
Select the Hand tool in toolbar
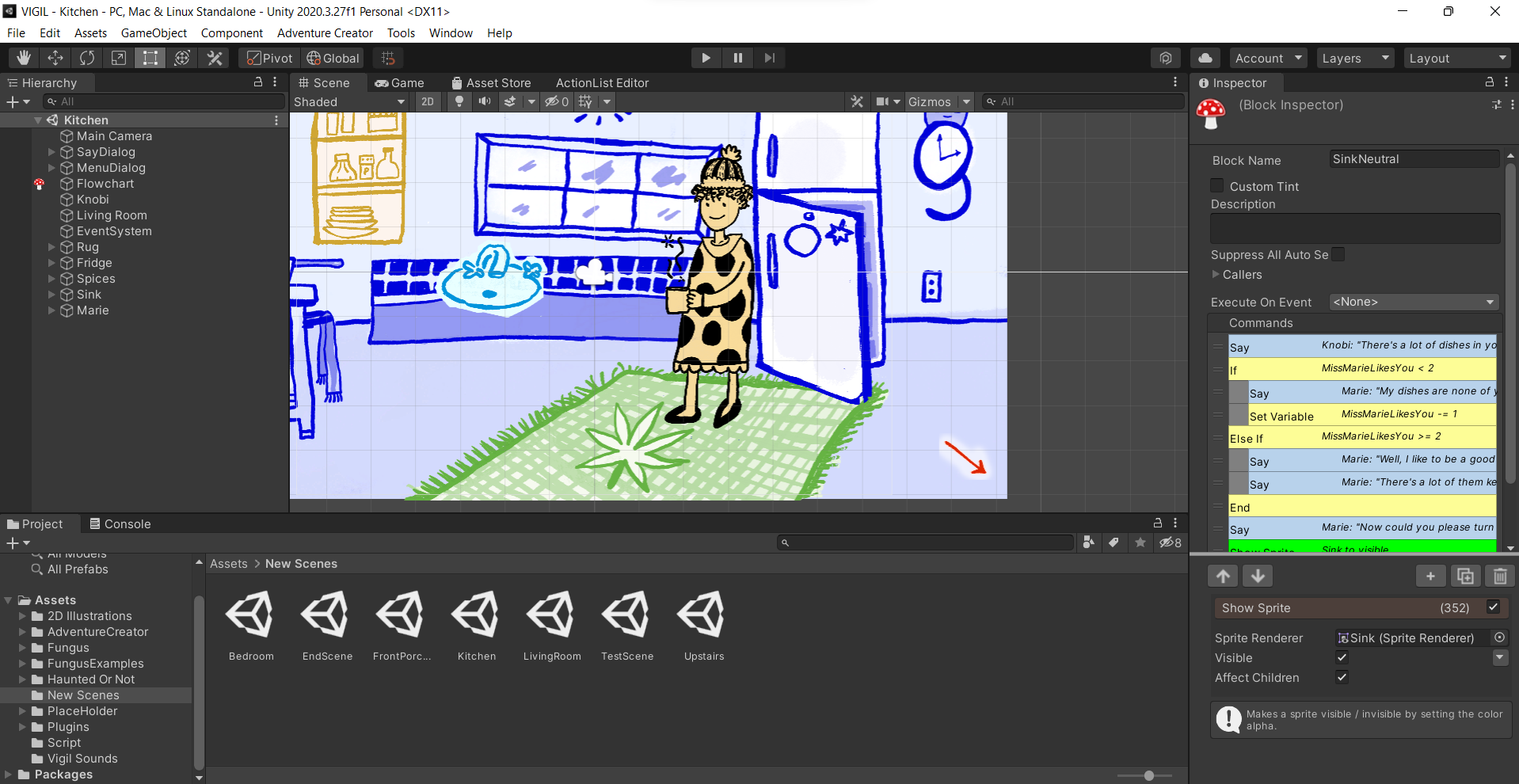pyautogui.click(x=24, y=58)
